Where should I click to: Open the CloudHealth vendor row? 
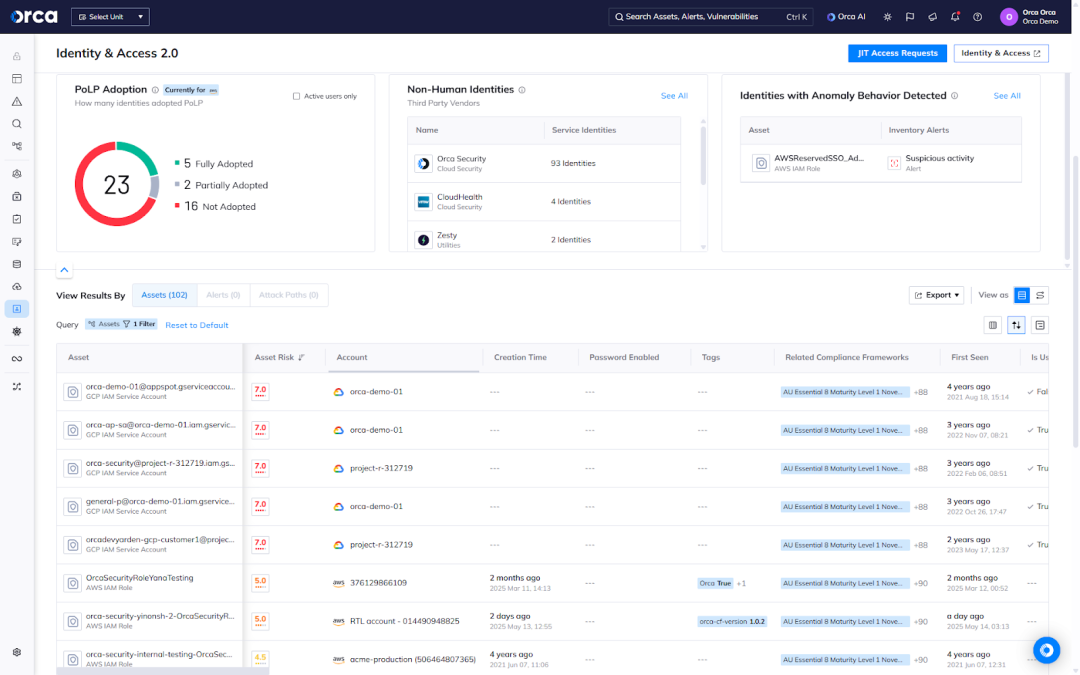tap(544, 202)
